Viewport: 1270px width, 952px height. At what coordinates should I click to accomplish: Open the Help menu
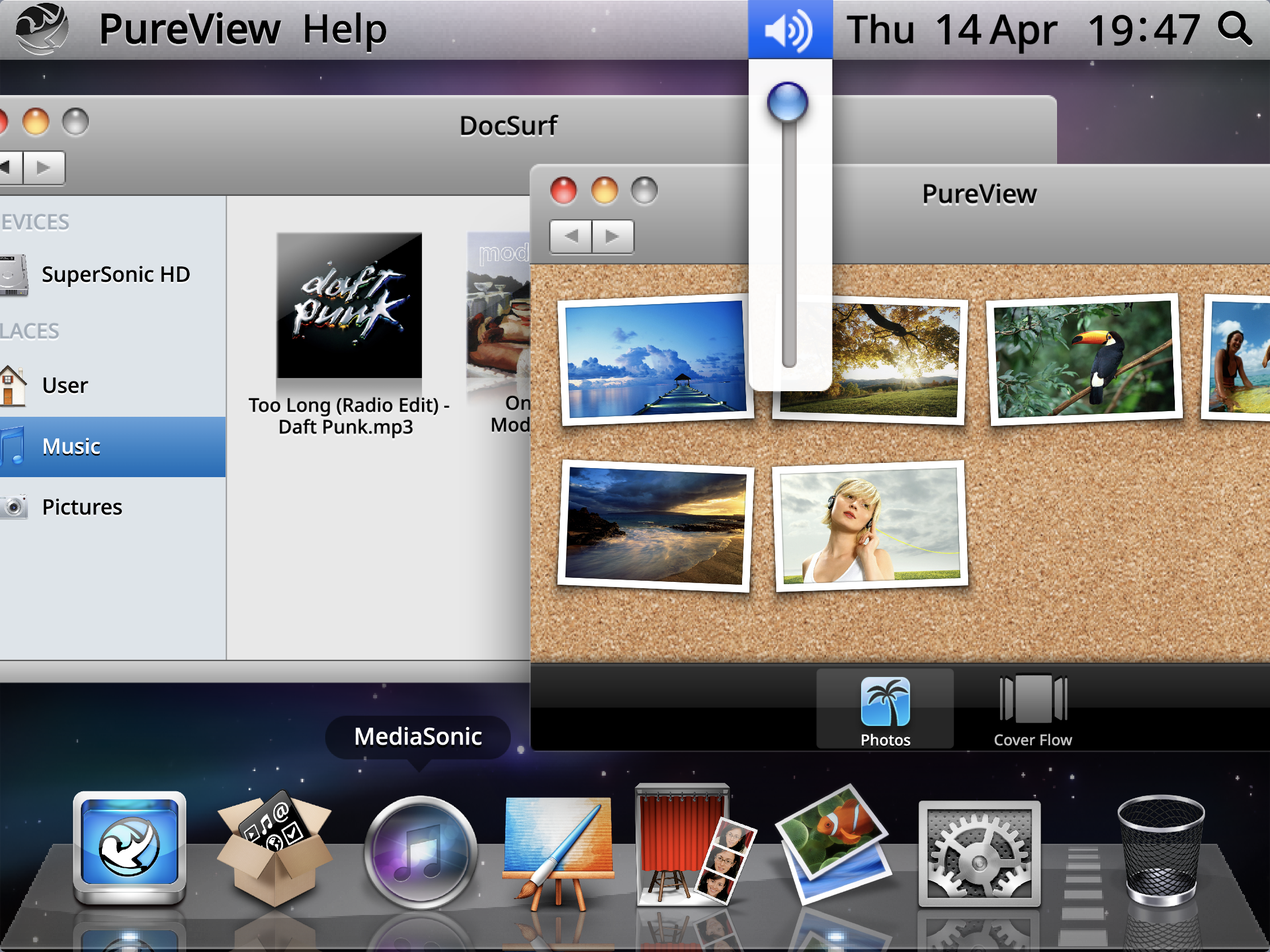click(x=345, y=30)
